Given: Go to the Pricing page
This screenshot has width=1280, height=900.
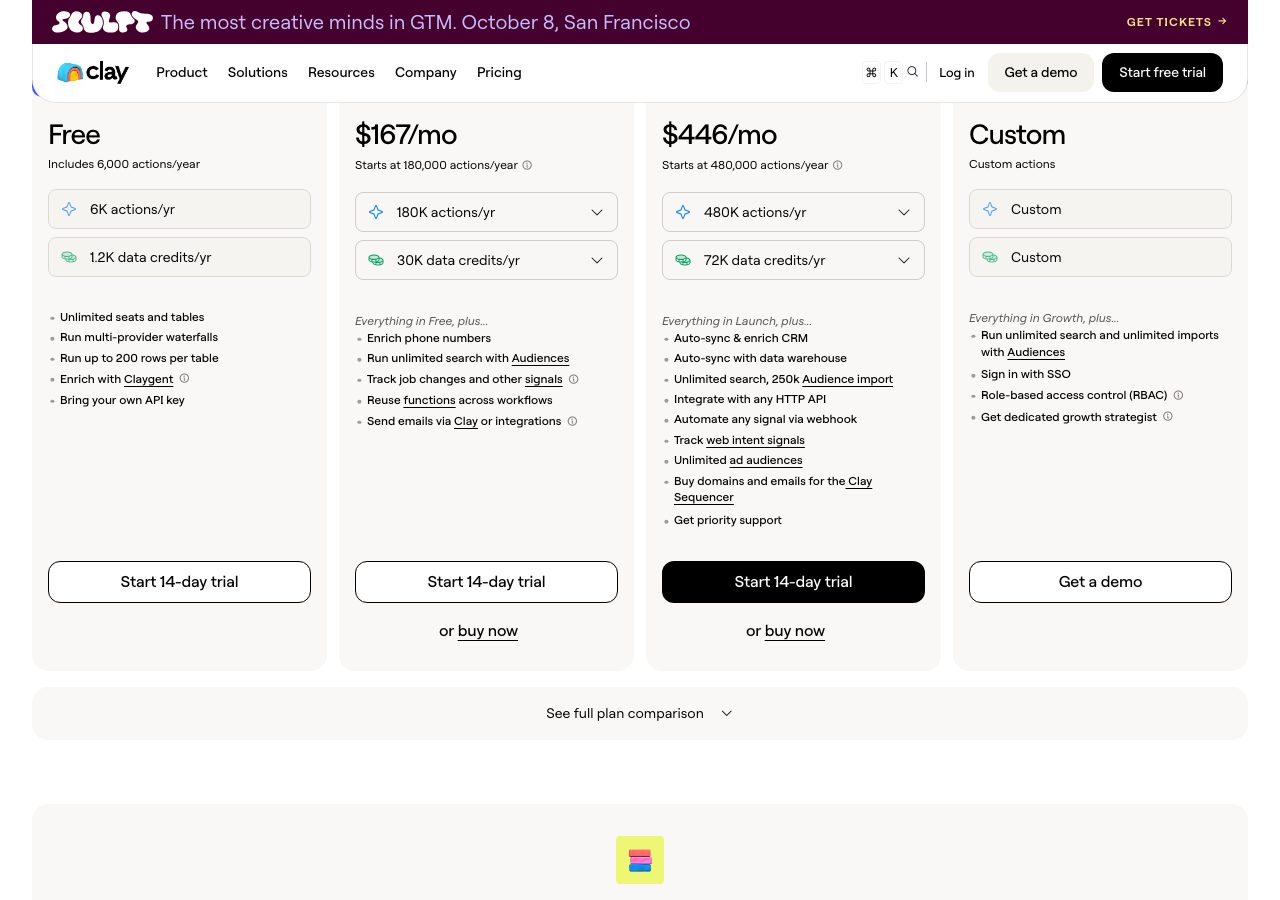Looking at the screenshot, I should (499, 72).
